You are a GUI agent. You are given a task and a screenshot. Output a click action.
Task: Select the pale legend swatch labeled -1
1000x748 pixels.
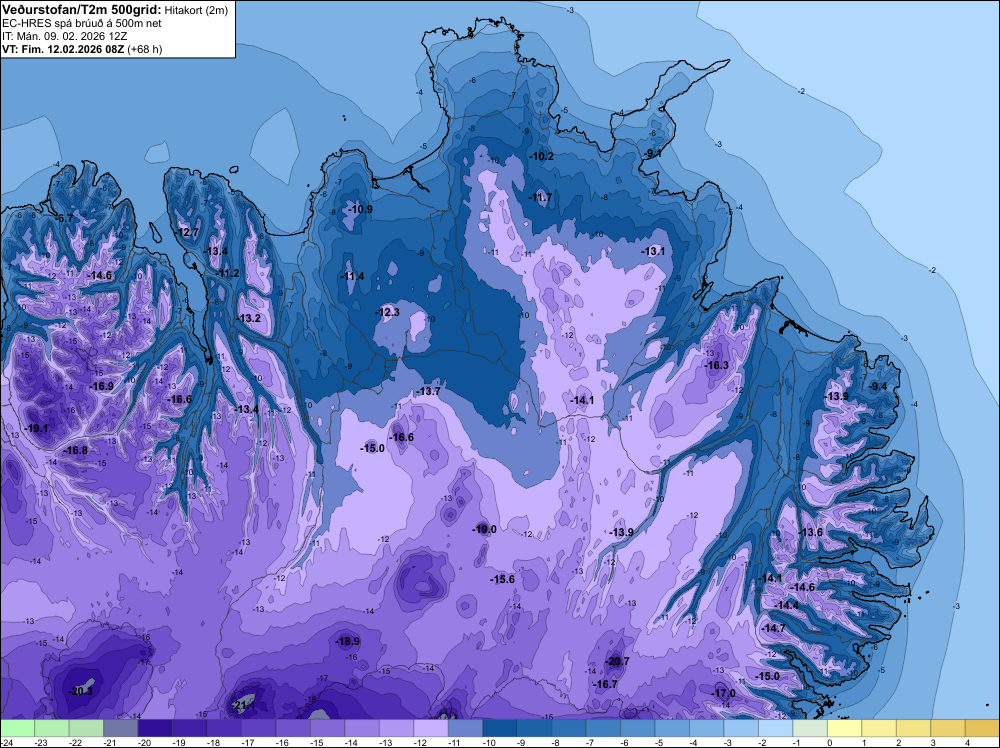click(x=809, y=728)
